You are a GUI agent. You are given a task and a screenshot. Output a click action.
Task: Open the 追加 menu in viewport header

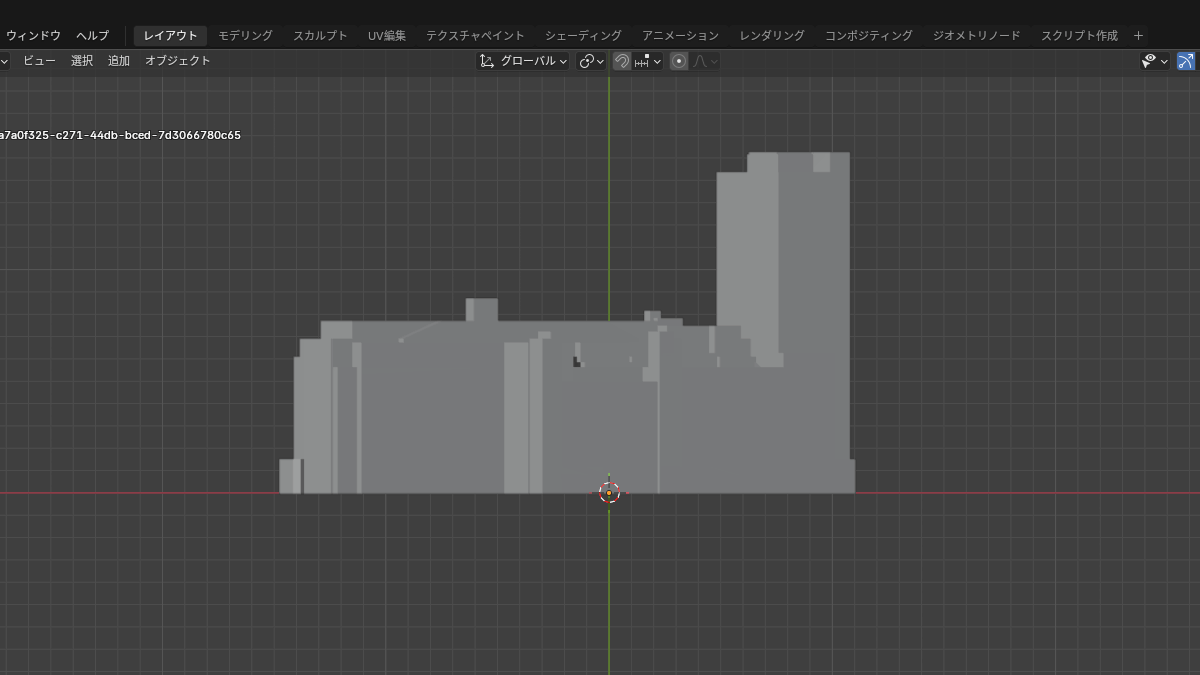point(119,61)
